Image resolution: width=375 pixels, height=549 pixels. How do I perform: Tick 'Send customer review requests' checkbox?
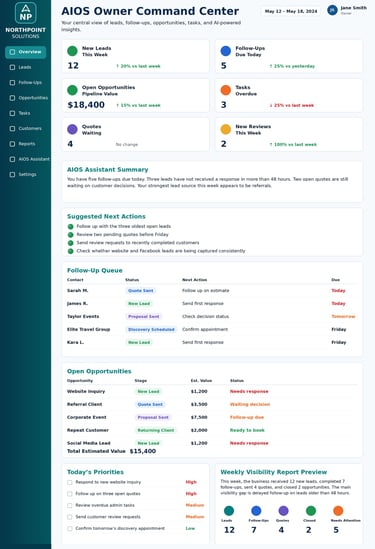coord(70,517)
